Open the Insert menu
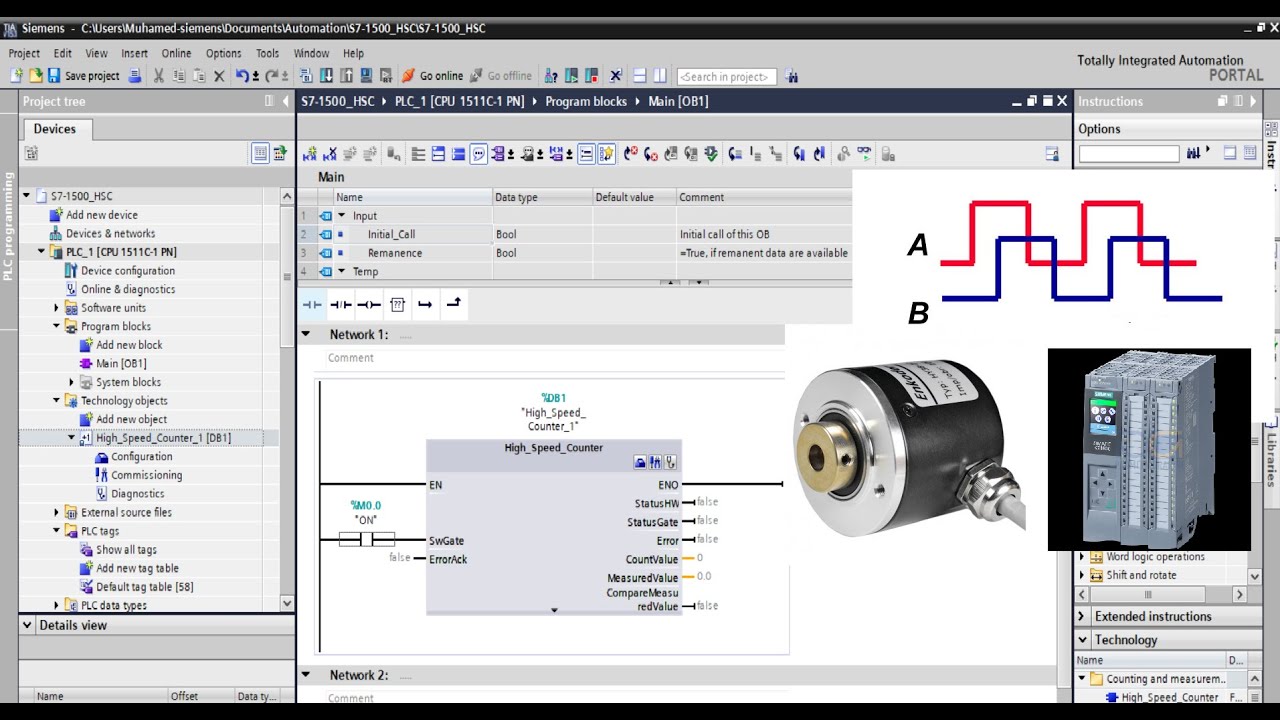The width and height of the screenshot is (1280, 720). pos(134,53)
